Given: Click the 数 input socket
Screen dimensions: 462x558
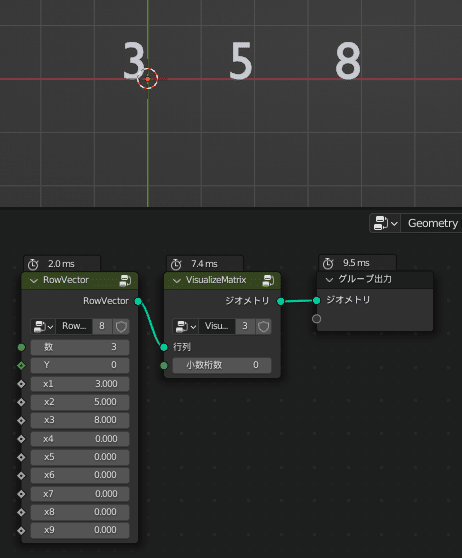Looking at the screenshot, I should [21, 347].
